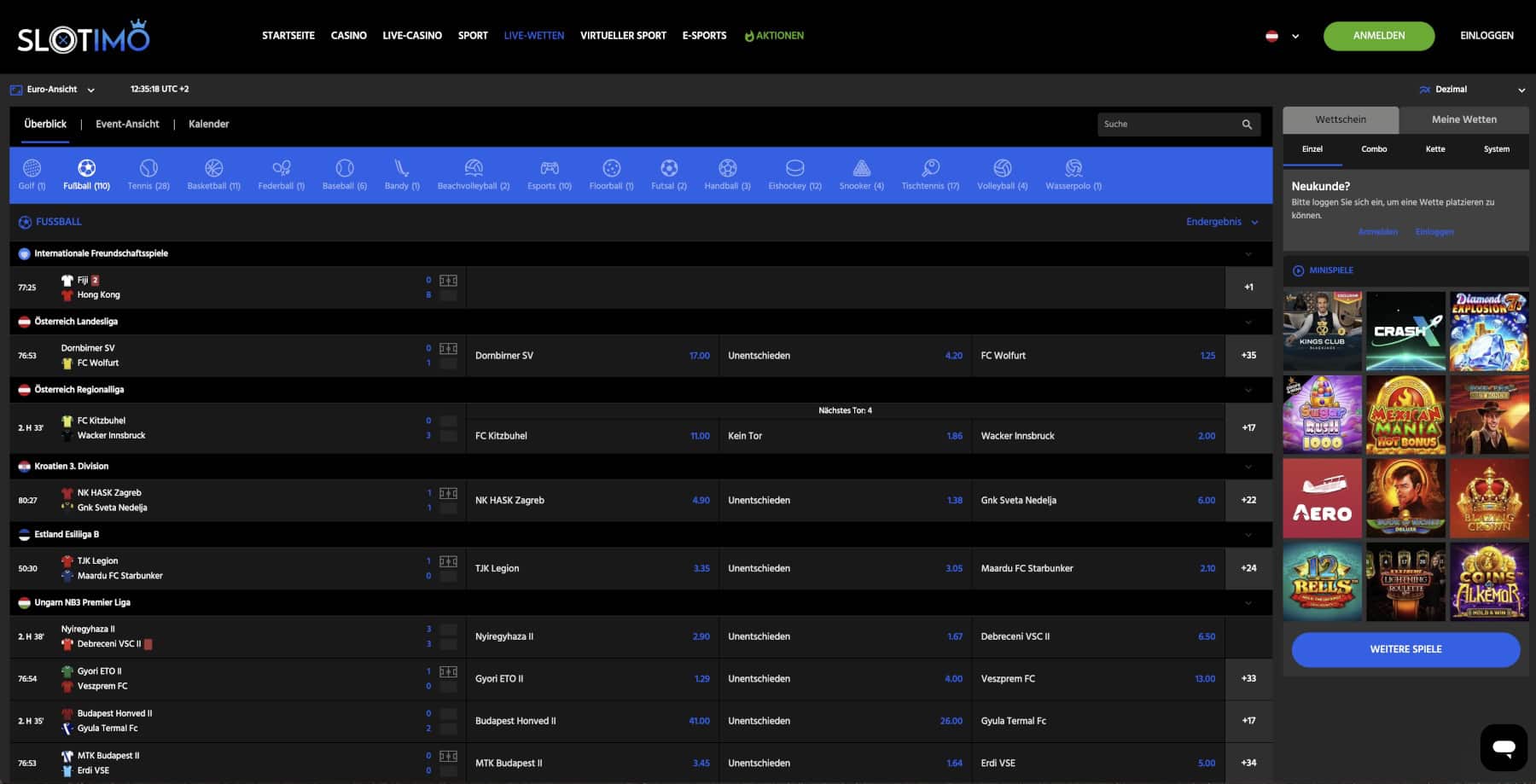Open Beachvolleyball (2) sport icon

[474, 168]
